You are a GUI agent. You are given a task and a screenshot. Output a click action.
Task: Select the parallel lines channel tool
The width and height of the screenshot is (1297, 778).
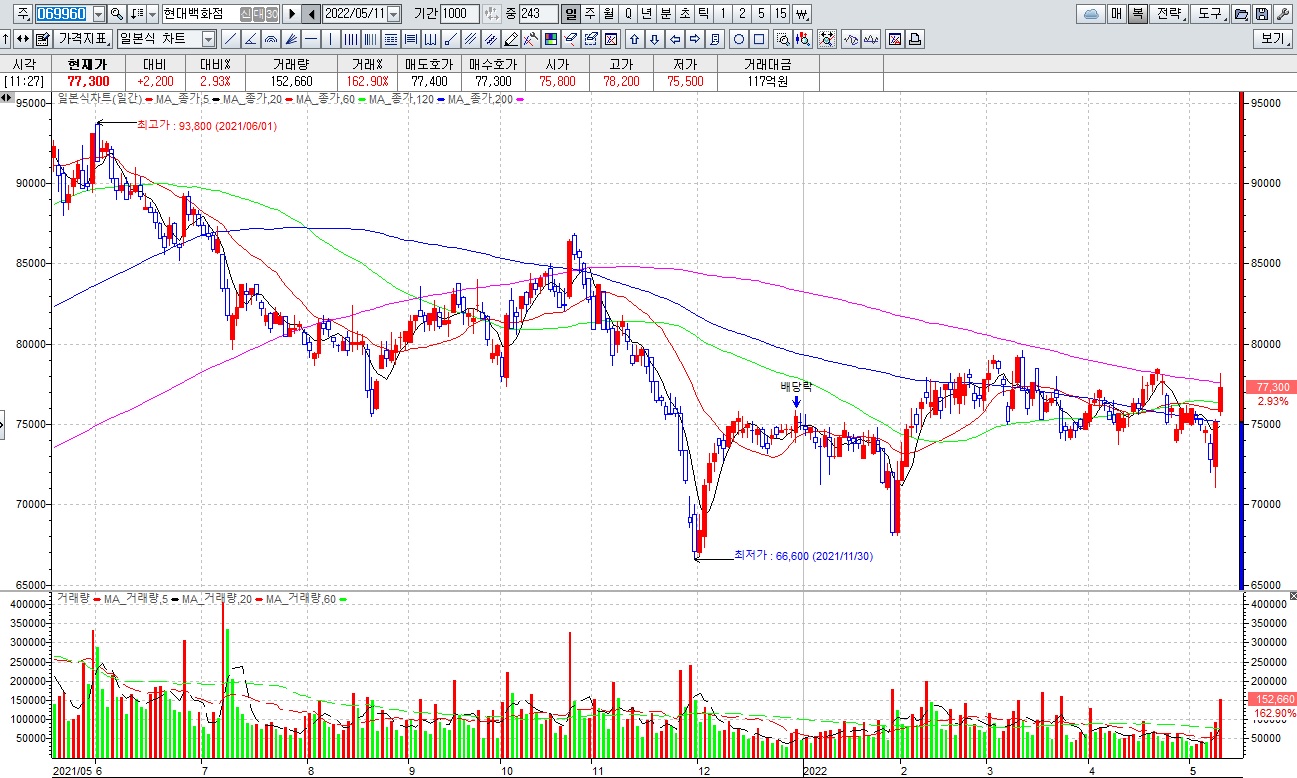pyautogui.click(x=469, y=39)
